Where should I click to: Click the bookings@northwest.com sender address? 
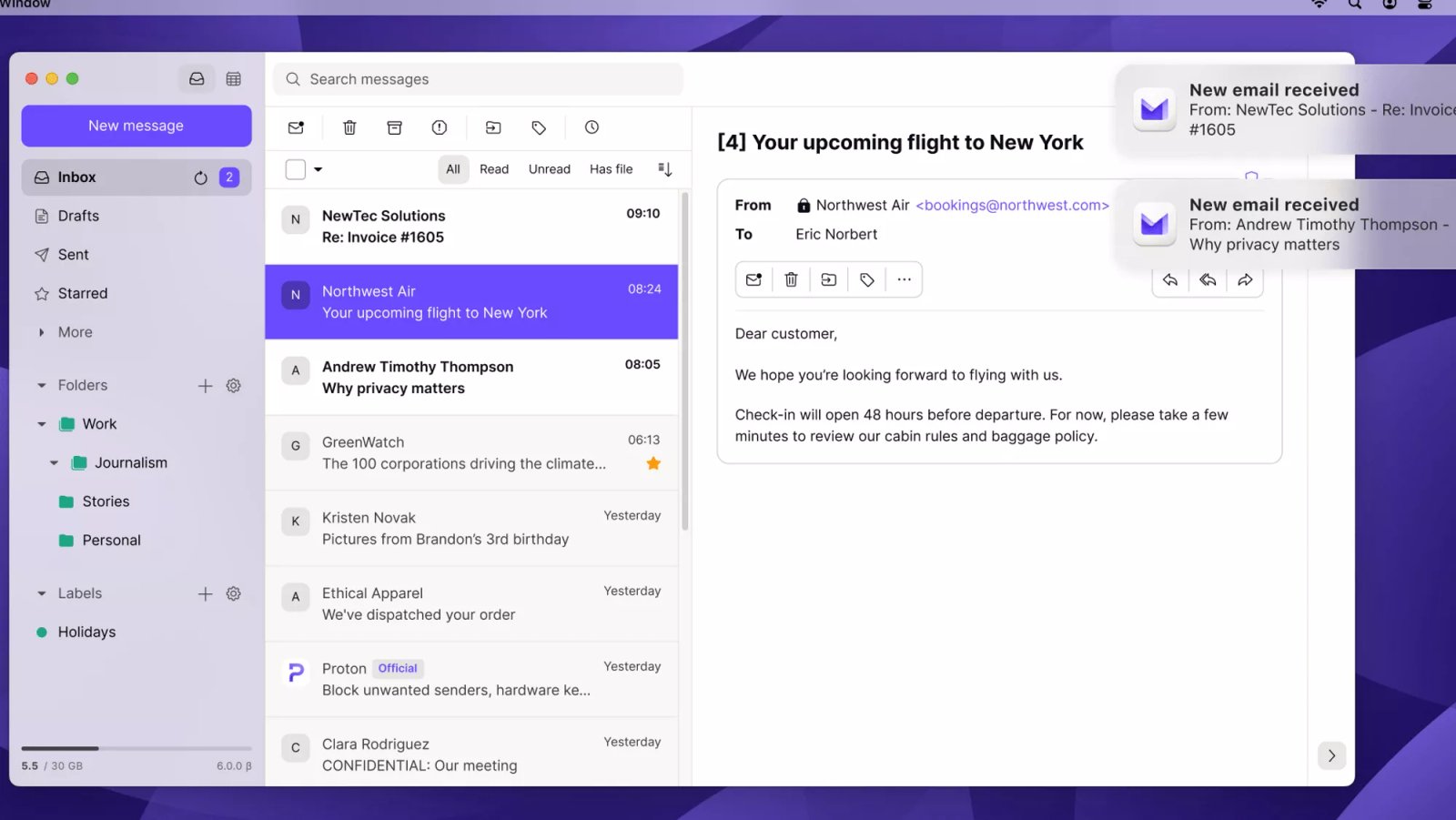(1012, 206)
